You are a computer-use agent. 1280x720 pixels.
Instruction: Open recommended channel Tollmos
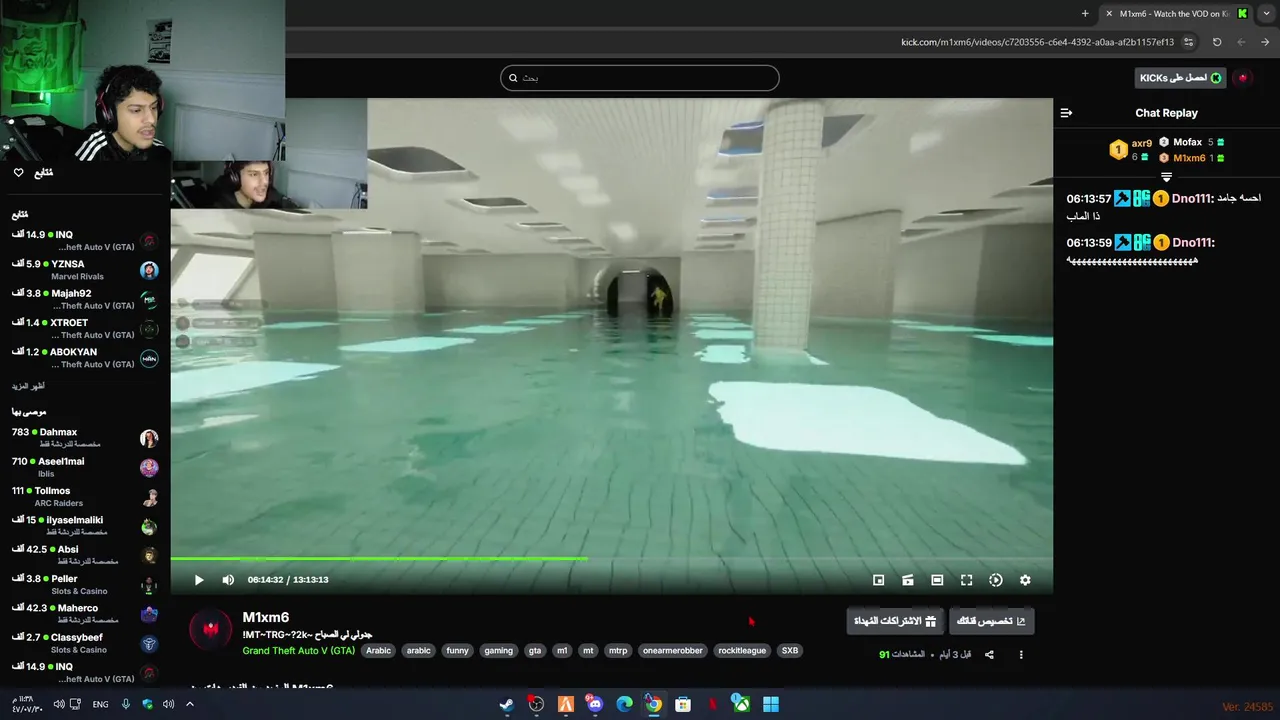coord(85,497)
